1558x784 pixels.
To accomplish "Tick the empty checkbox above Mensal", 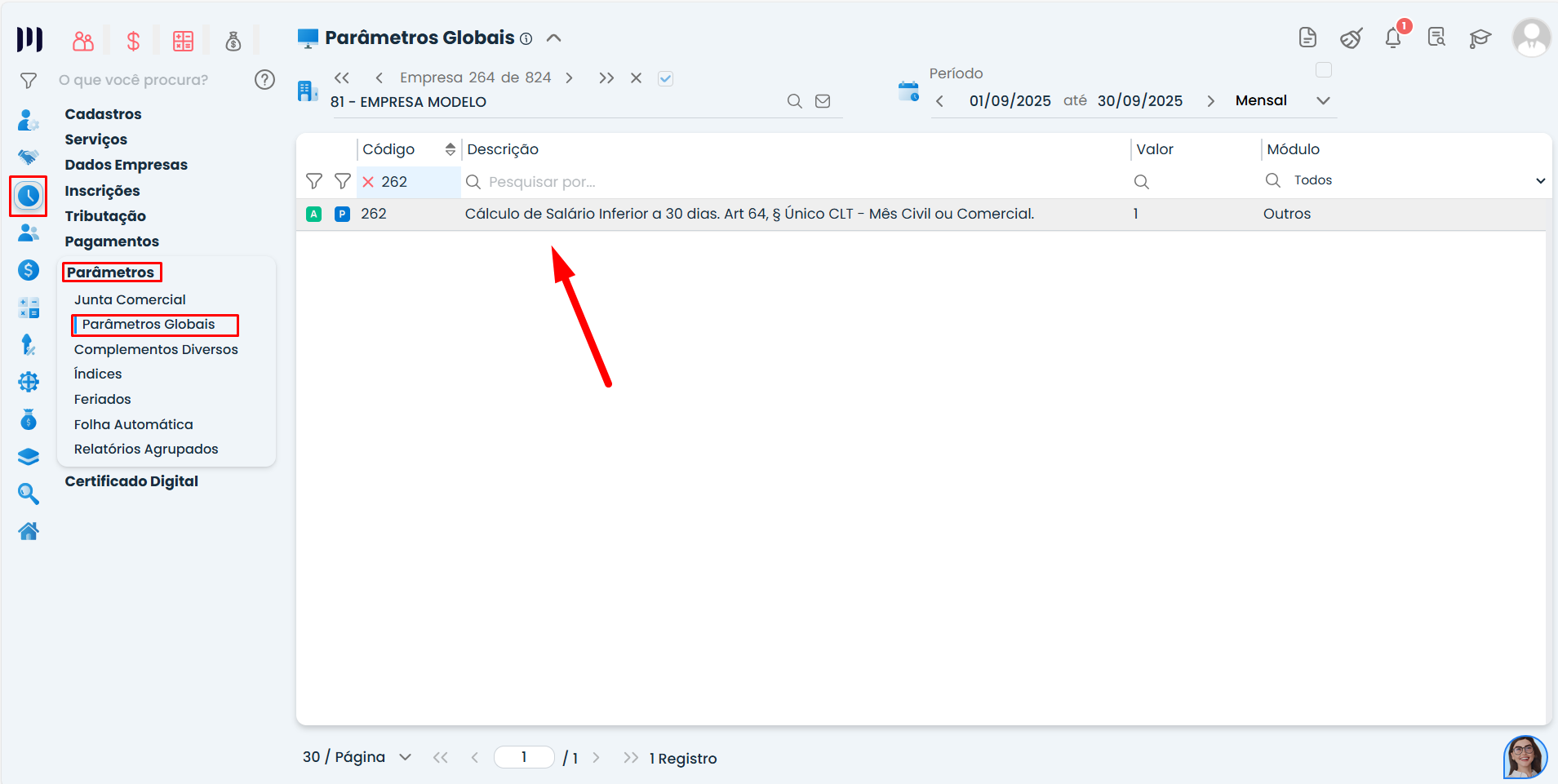I will click(x=1324, y=70).
